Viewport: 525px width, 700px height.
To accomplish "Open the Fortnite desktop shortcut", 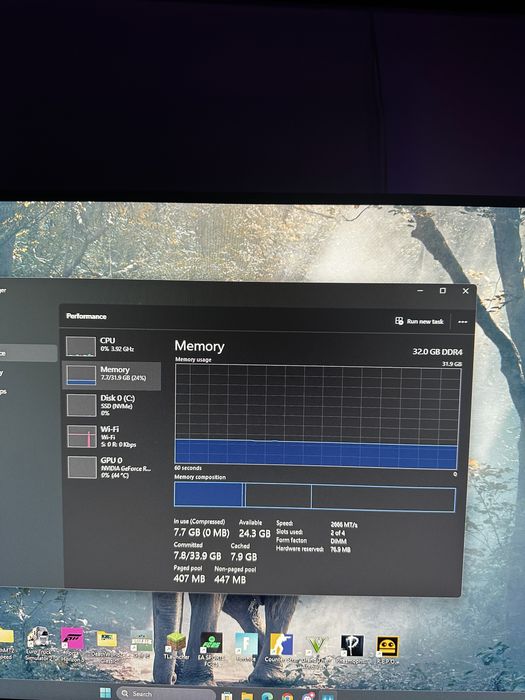I will tap(246, 647).
